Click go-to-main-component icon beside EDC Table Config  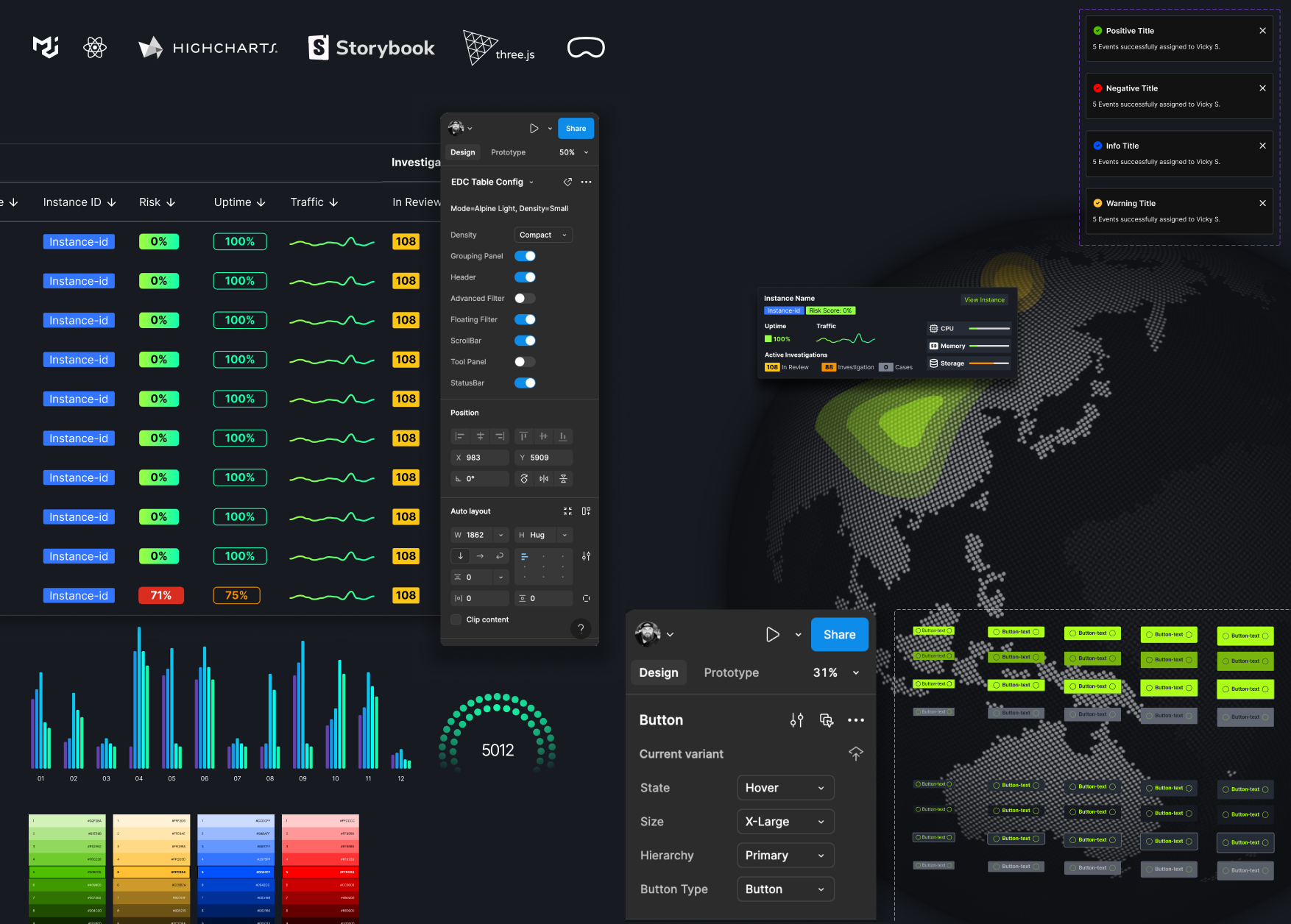click(567, 182)
